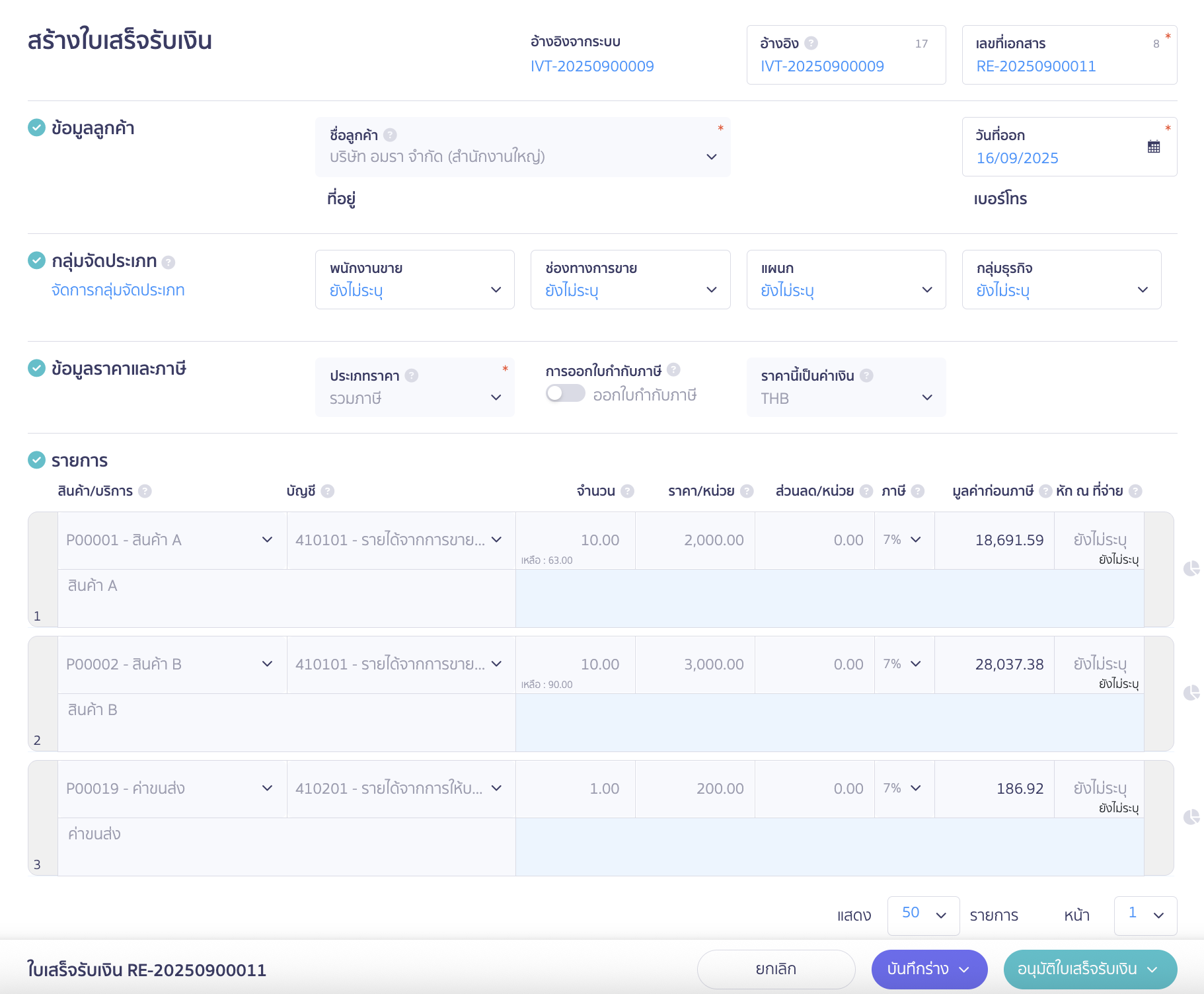
Task: Click help icon beside กลุ่มจัดประเภท heading
Action: click(169, 262)
